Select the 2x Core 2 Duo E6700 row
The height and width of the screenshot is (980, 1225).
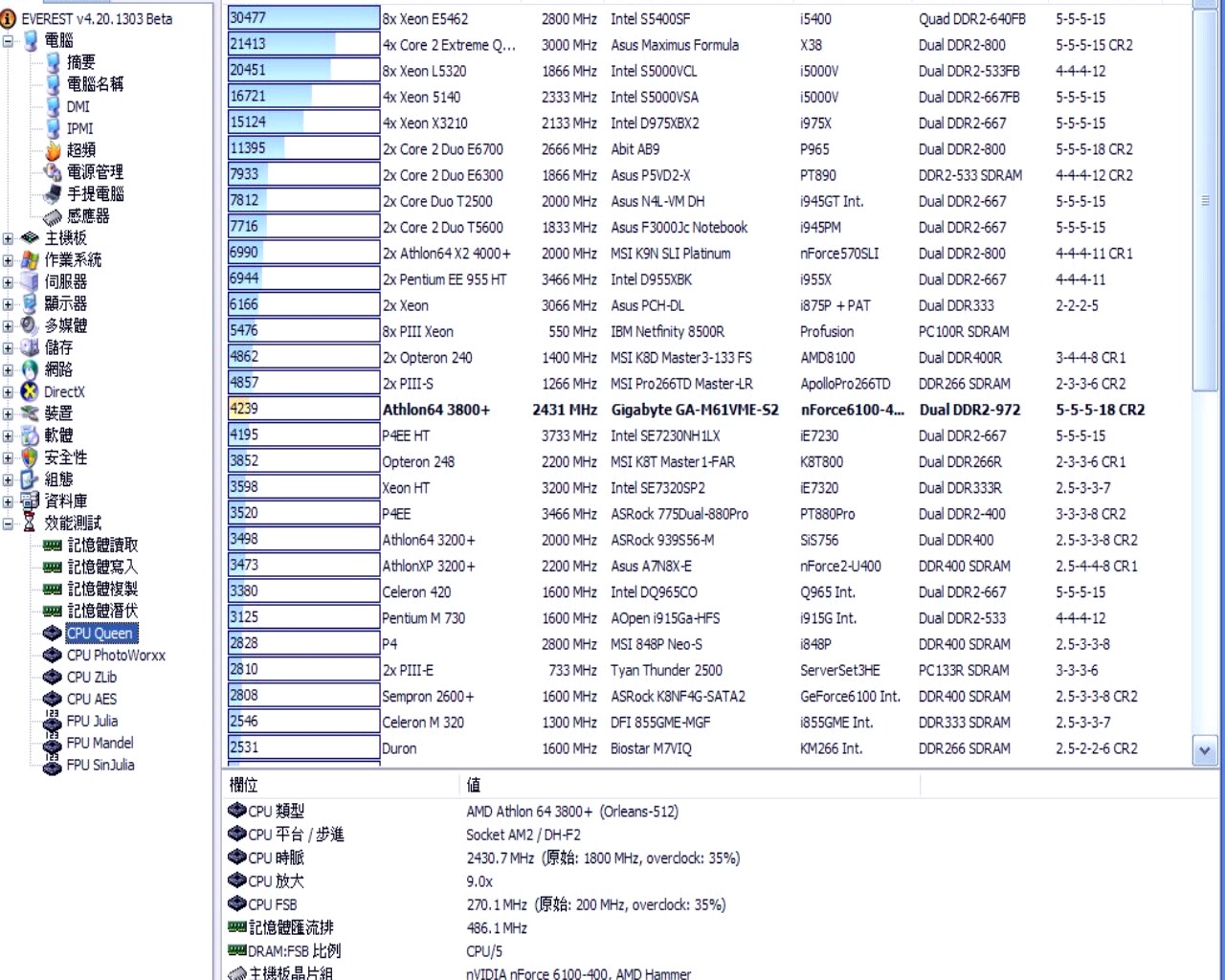(x=708, y=148)
